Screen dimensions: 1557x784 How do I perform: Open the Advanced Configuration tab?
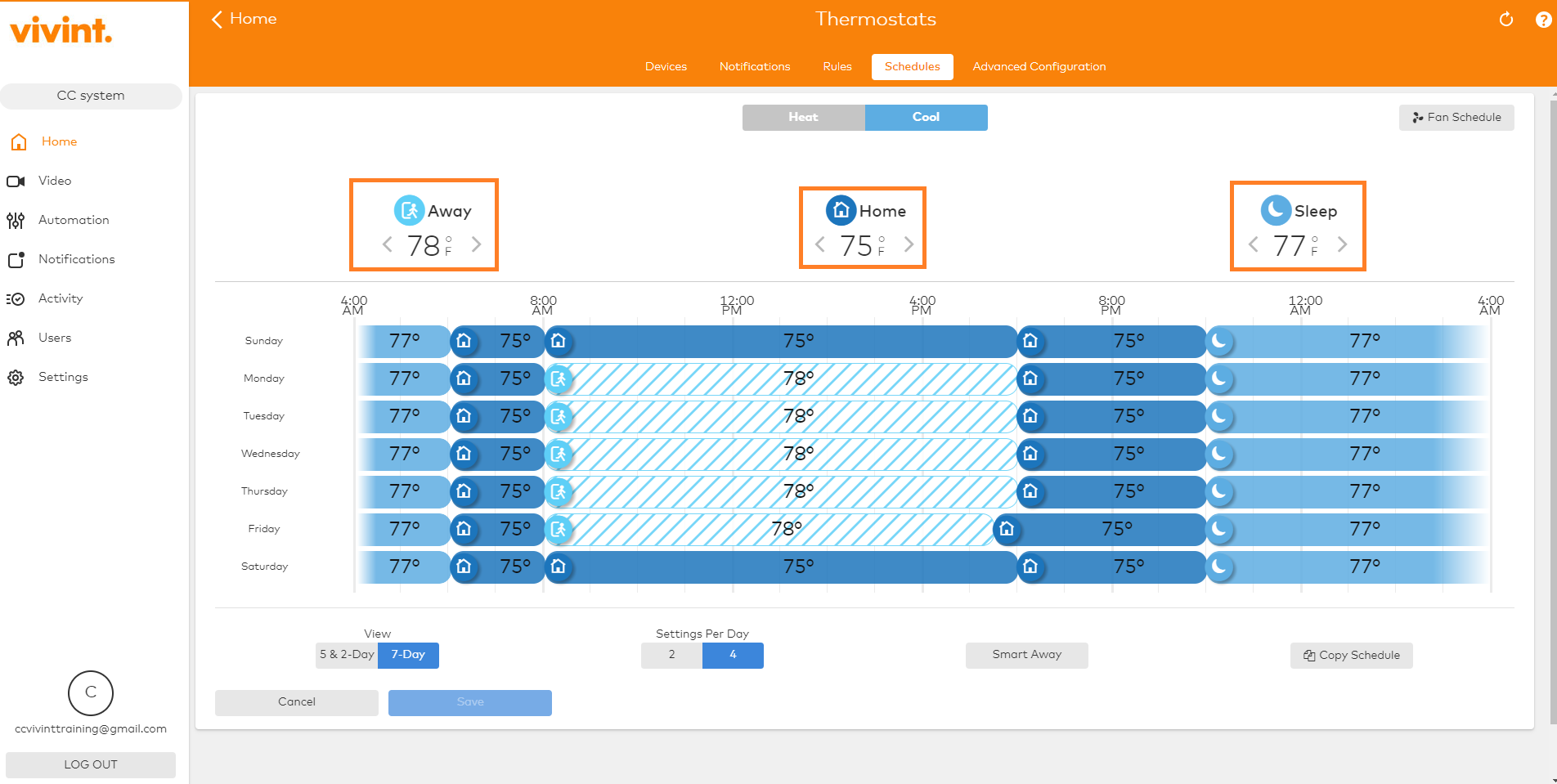click(1039, 66)
